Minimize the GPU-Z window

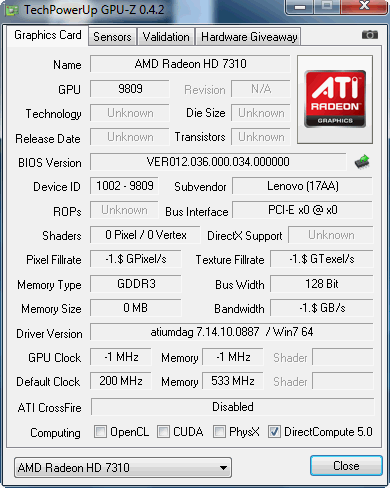(x=300, y=6)
